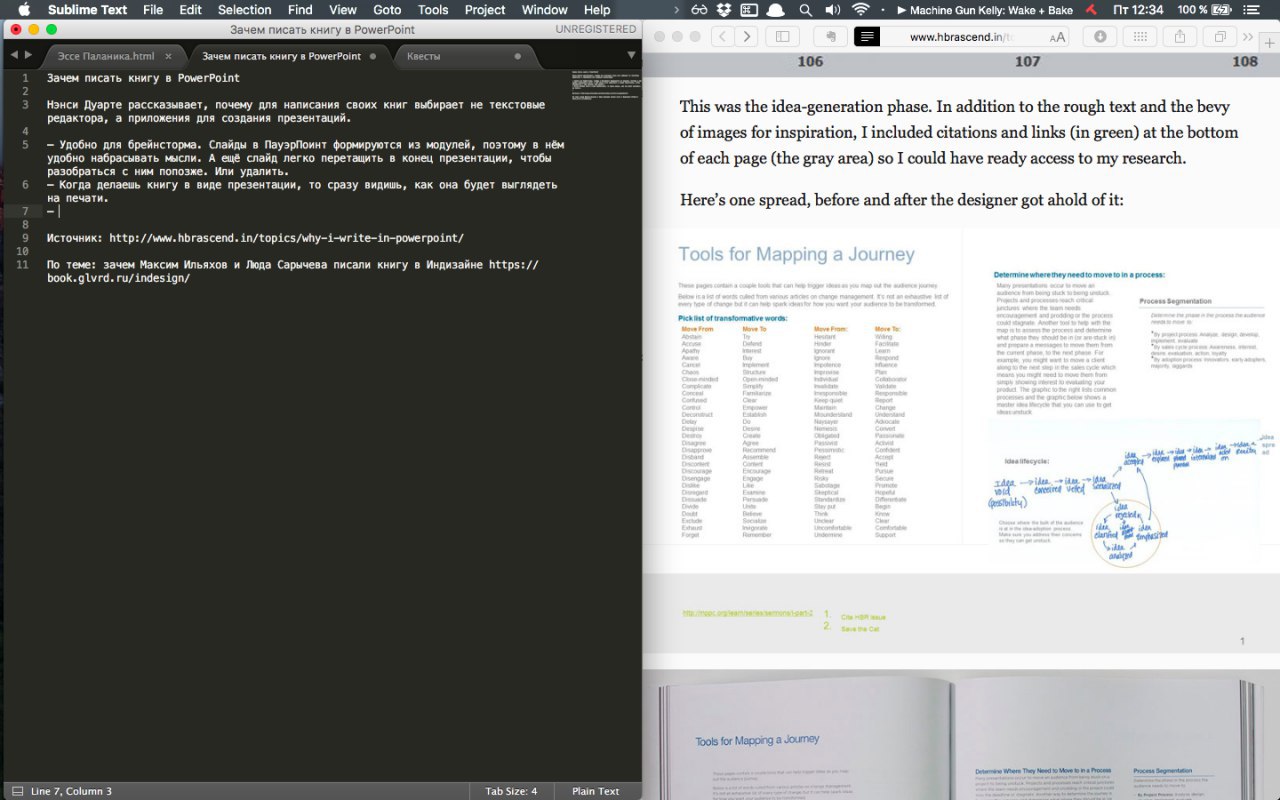Go to previous tab with left arrow
The height and width of the screenshot is (800, 1280).
click(x=12, y=55)
